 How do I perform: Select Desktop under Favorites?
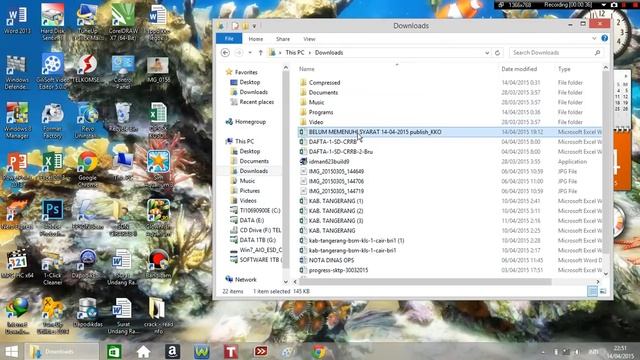(x=249, y=82)
